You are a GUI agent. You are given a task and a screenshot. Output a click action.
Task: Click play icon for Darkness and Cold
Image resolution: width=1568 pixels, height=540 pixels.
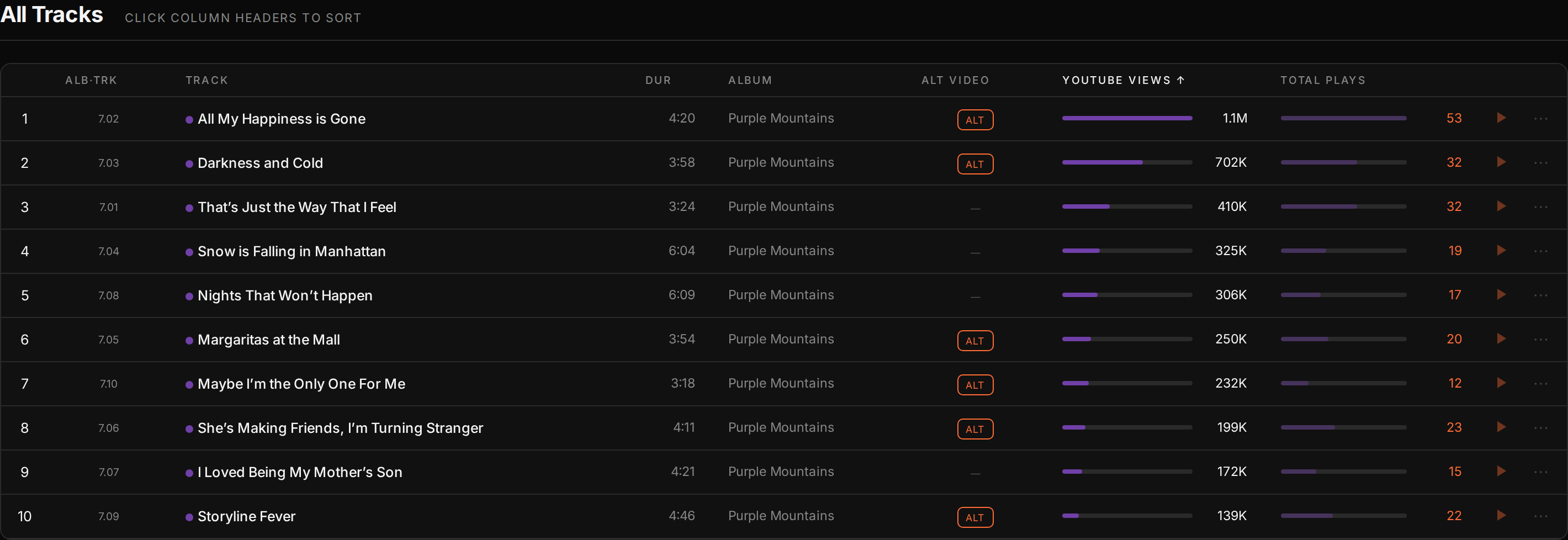pos(1501,162)
